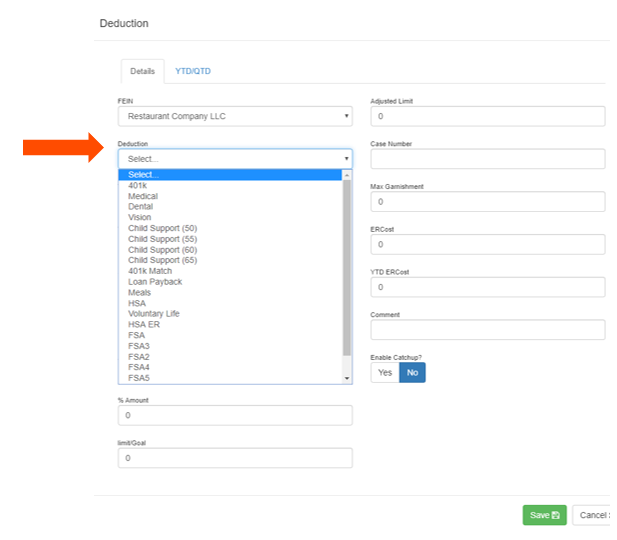Choose the highlighted Select... option in list
Image resolution: width=617 pixels, height=540 pixels.
tap(230, 174)
